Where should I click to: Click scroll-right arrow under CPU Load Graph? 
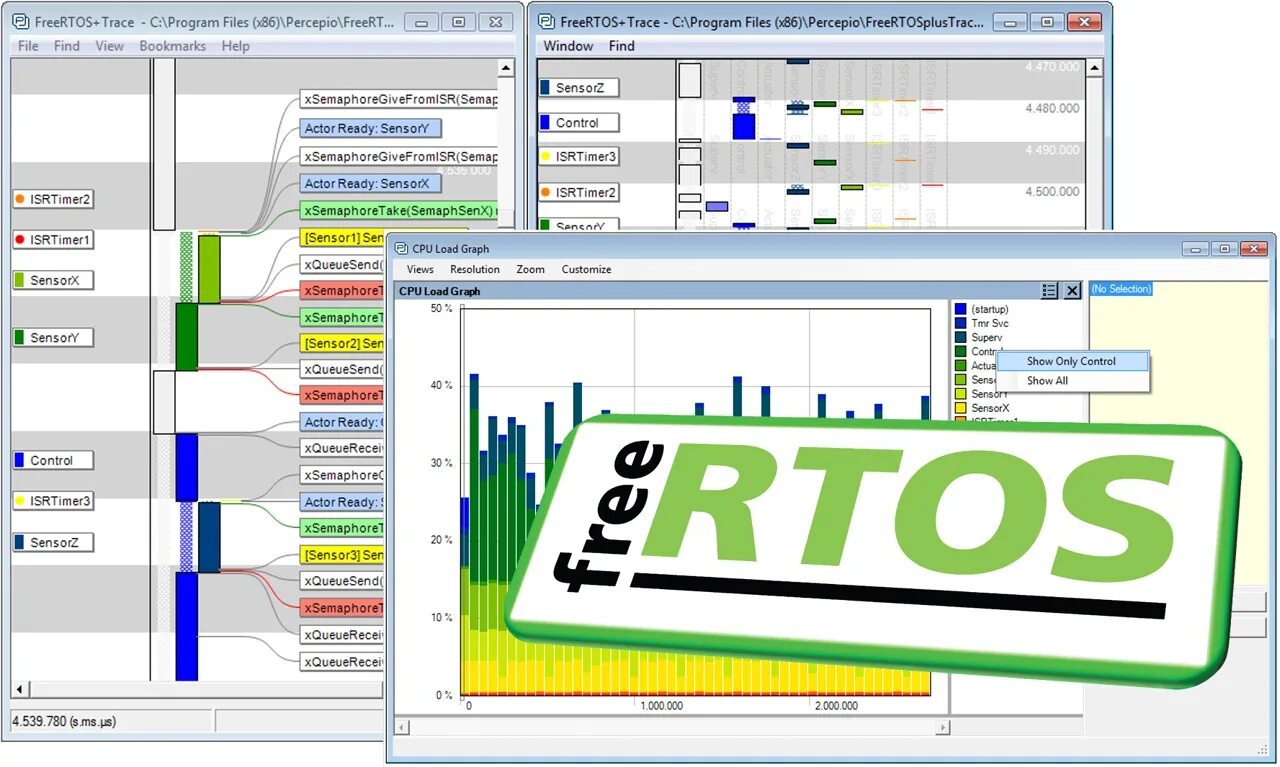click(942, 727)
